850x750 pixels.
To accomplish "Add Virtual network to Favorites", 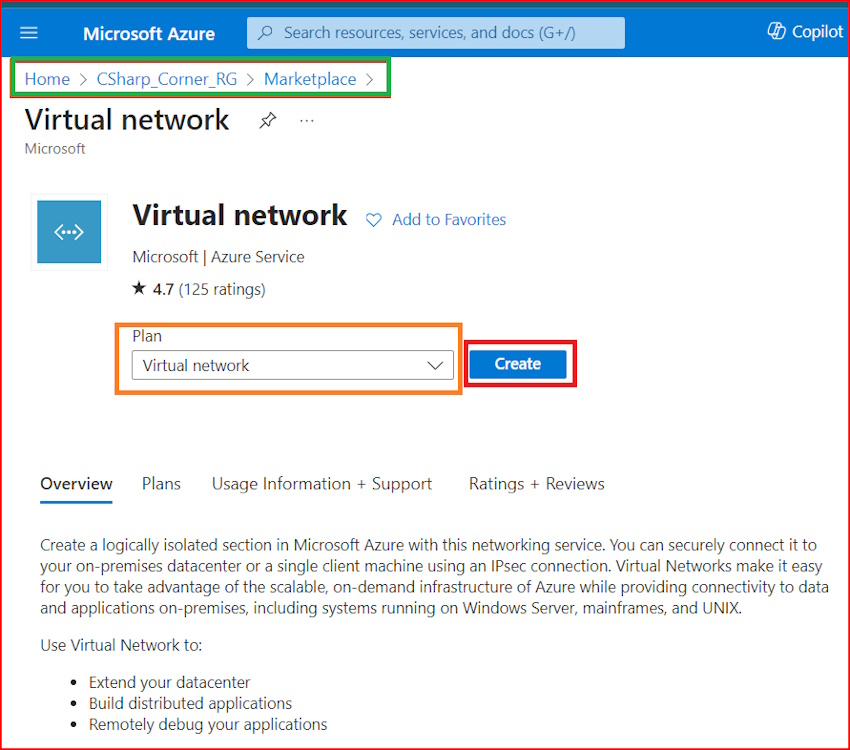I will coord(448,219).
